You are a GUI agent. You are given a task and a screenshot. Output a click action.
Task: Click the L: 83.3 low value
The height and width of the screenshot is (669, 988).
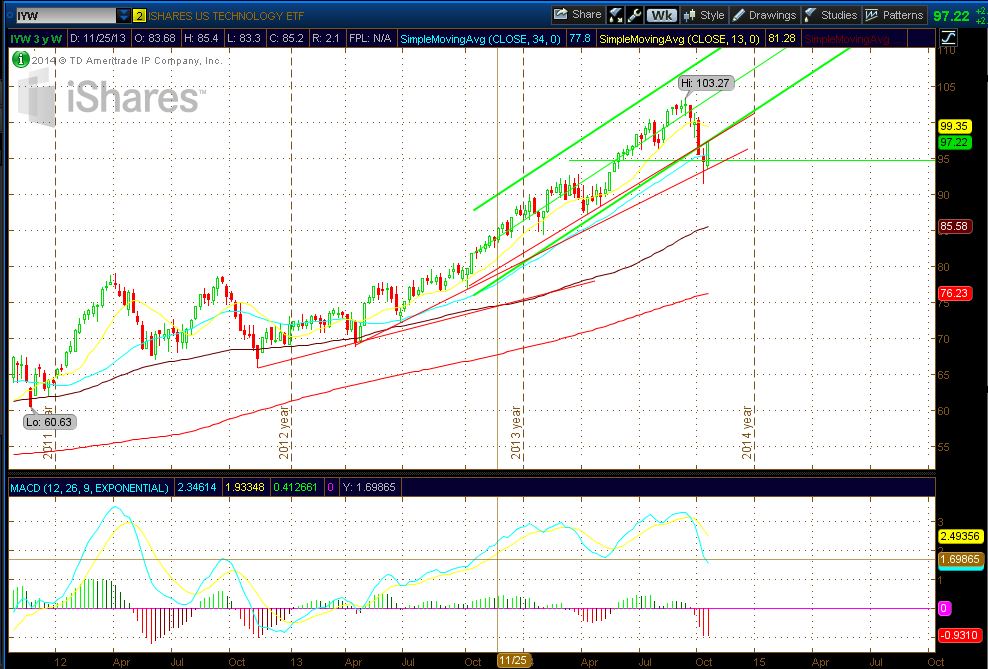(244, 38)
